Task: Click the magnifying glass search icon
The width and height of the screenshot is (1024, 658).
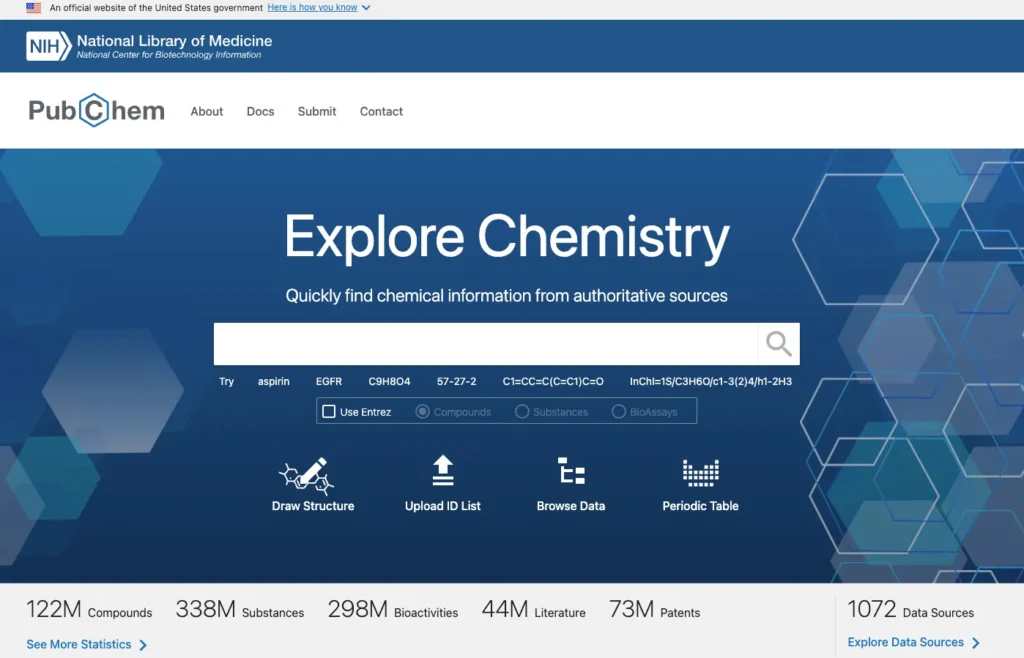Action: 778,344
